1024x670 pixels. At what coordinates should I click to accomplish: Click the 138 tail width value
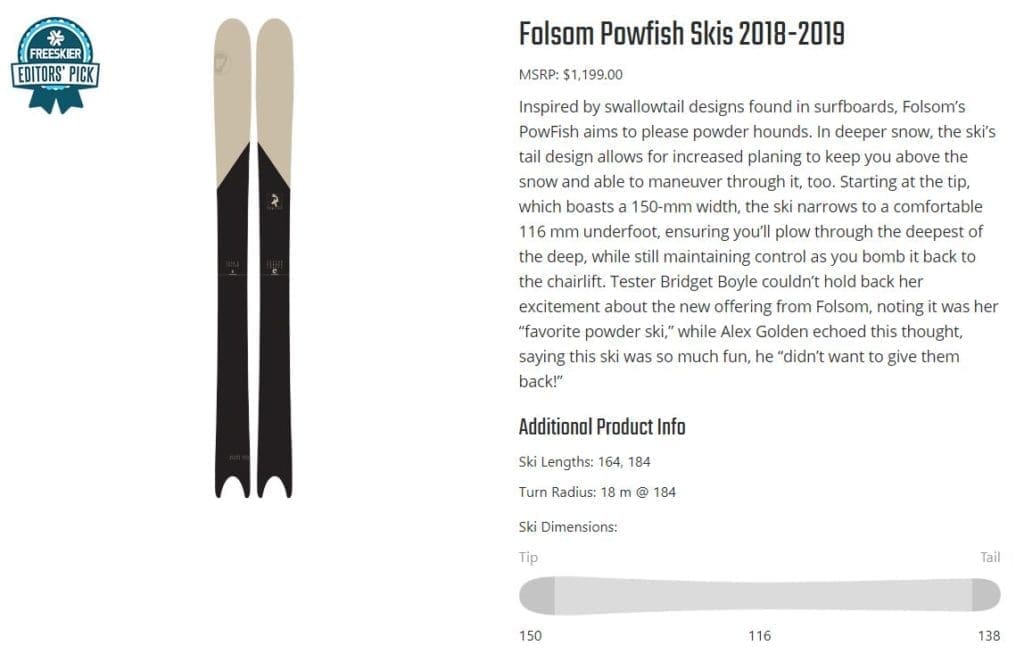tap(988, 636)
